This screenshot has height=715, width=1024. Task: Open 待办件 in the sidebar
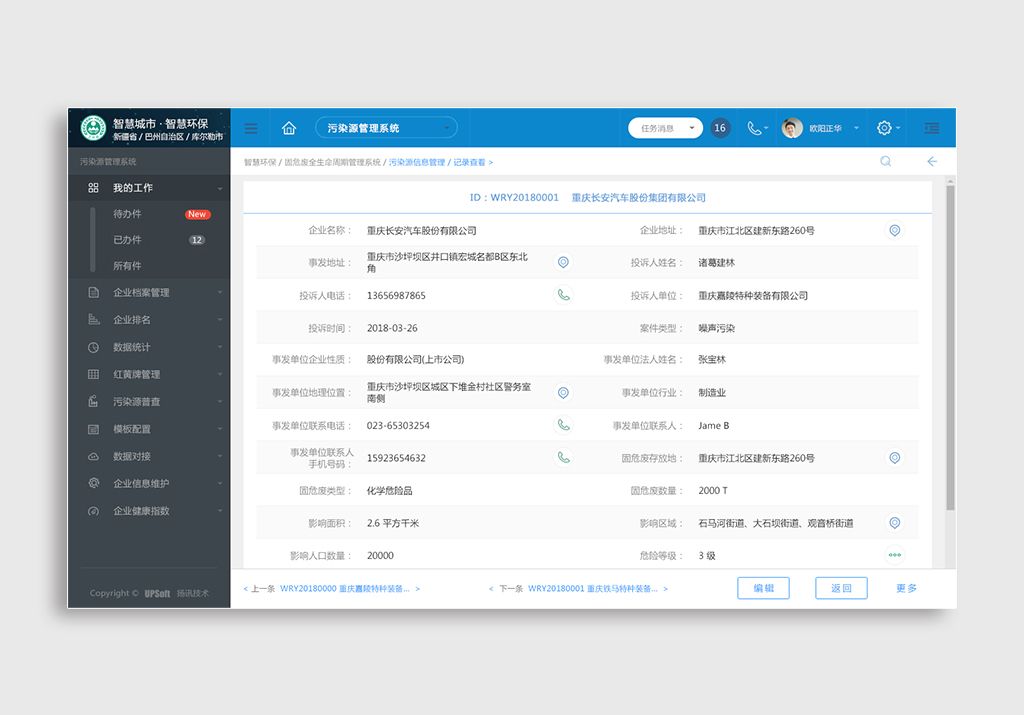tap(127, 214)
